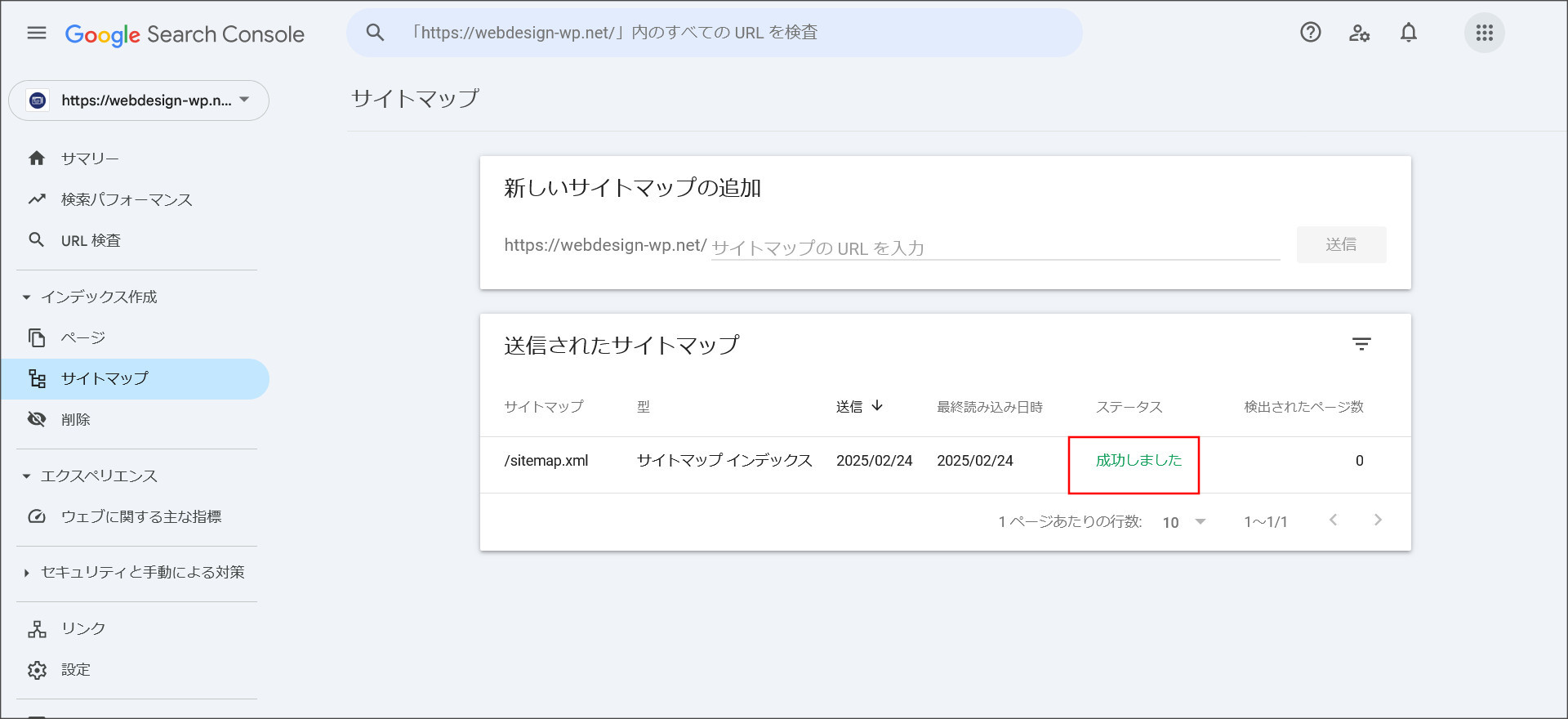This screenshot has height=719, width=1568.
Task: Click the magnifier icon for URL 検査
Action: [37, 240]
